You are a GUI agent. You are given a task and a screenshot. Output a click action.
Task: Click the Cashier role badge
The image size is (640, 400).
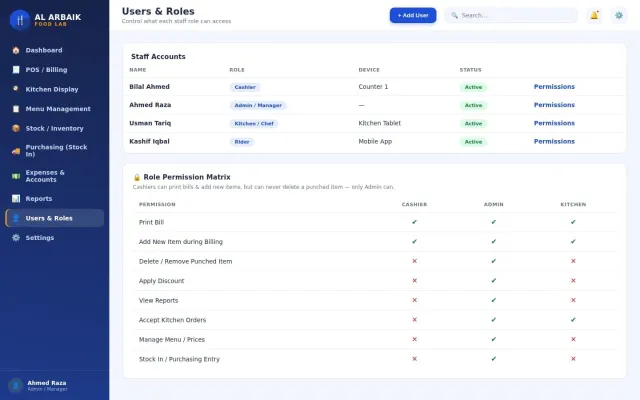pyautogui.click(x=245, y=87)
